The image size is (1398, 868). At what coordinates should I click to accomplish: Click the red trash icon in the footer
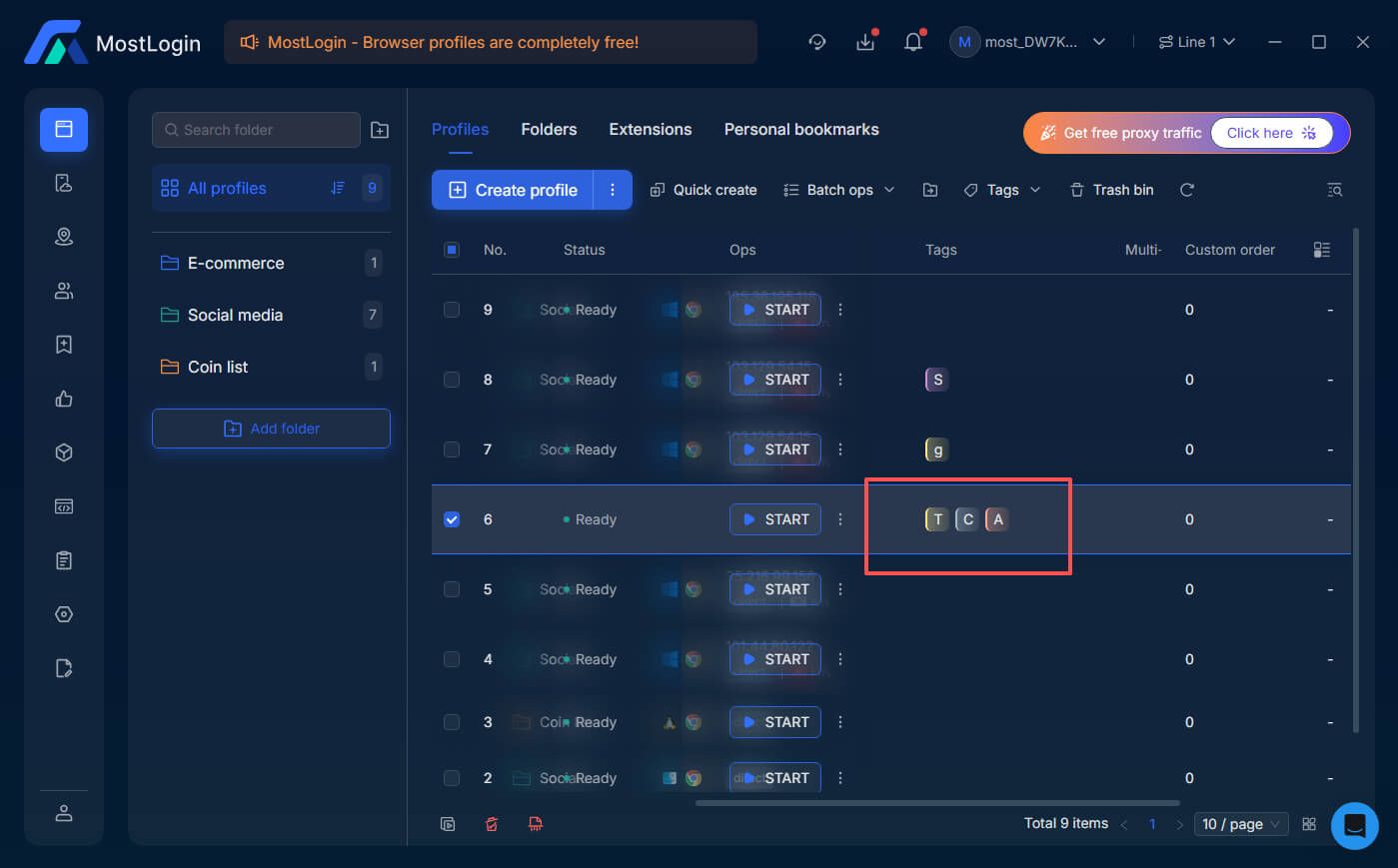(491, 823)
